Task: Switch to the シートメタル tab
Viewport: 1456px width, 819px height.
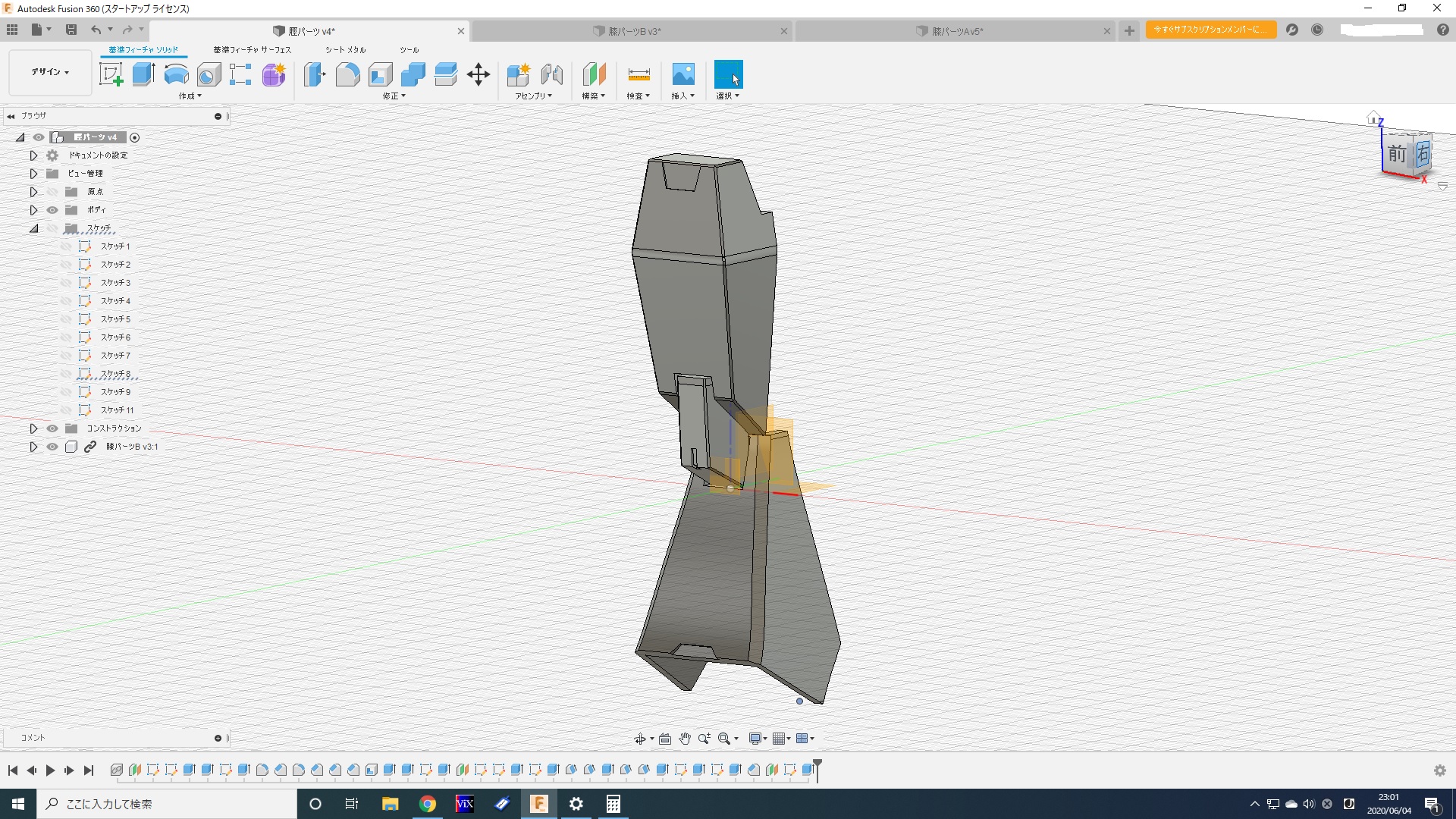Action: pyautogui.click(x=345, y=50)
